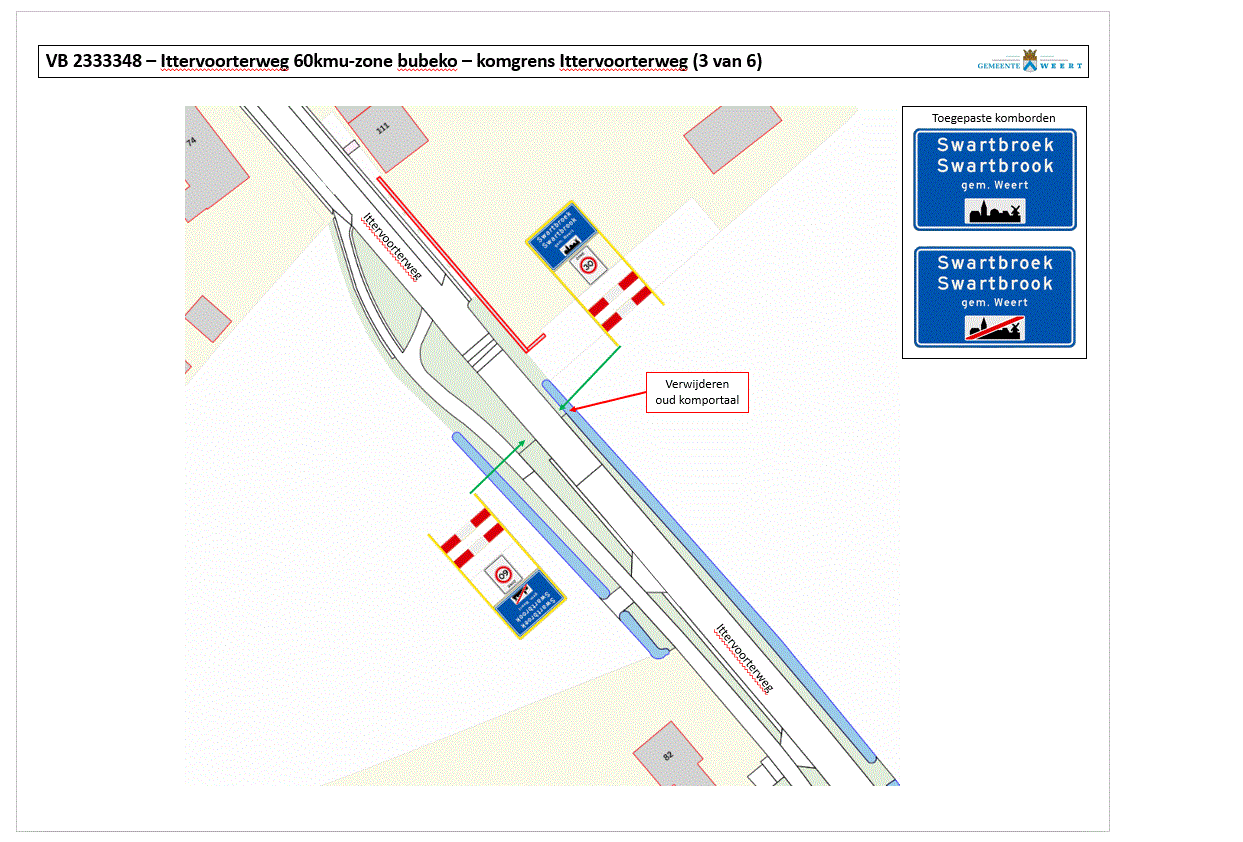This screenshot has width=1243, height=842.
Task: Select building number 74 on the map
Action: pos(191,142)
